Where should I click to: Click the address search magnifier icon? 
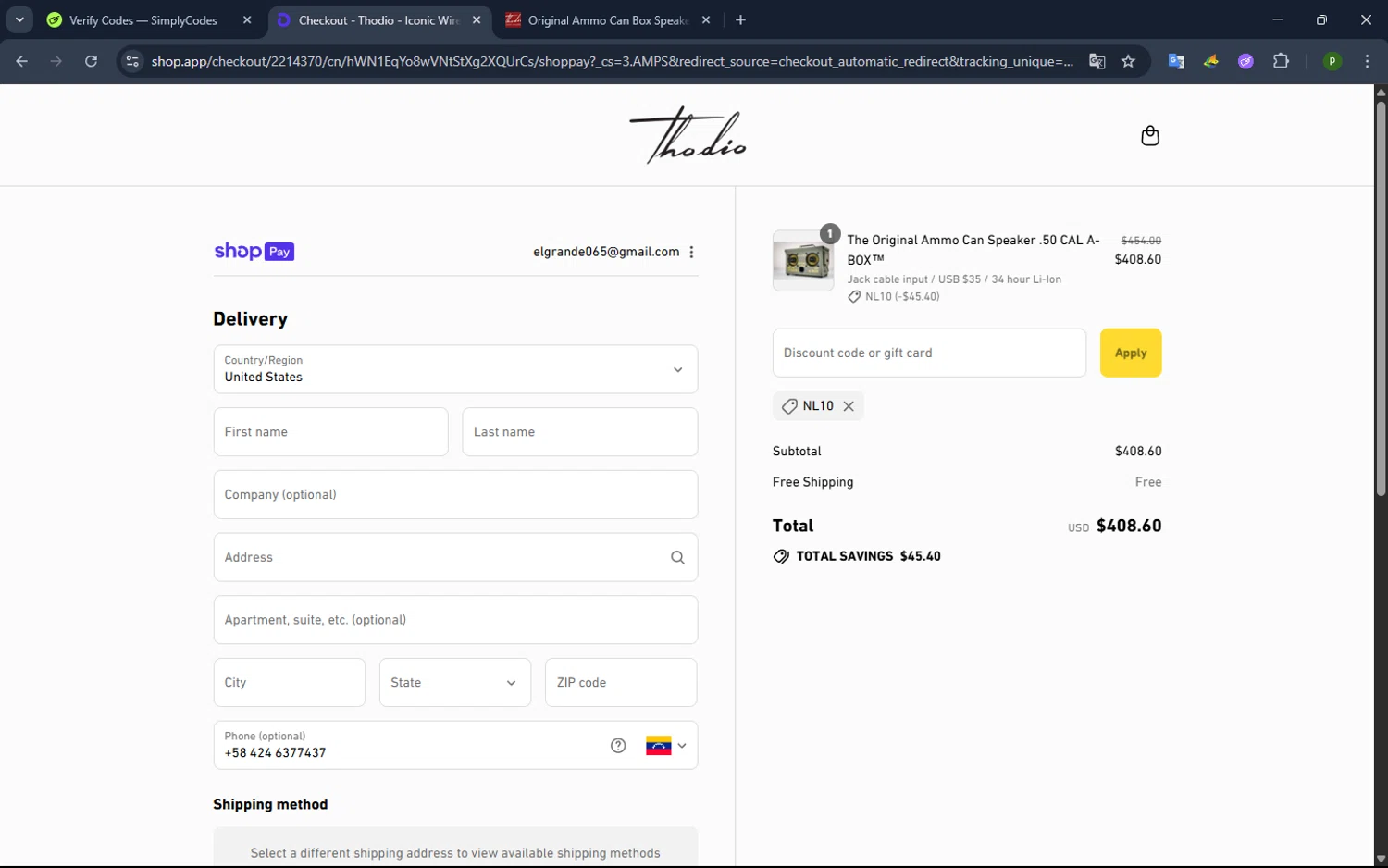[677, 557]
